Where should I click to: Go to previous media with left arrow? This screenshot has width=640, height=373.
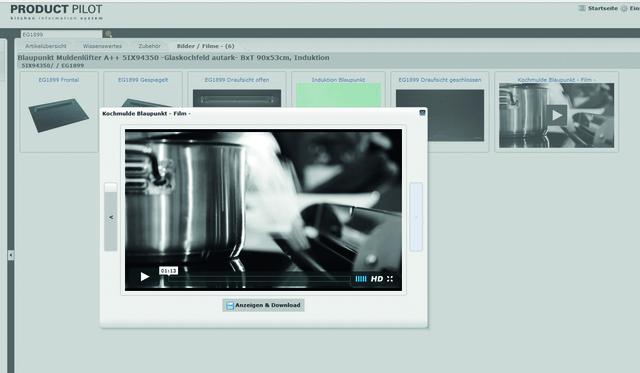pyautogui.click(x=111, y=218)
